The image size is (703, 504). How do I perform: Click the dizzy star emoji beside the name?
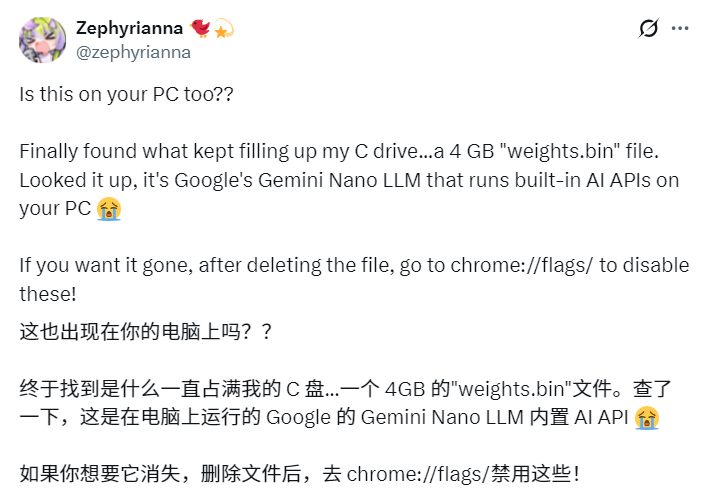click(223, 27)
